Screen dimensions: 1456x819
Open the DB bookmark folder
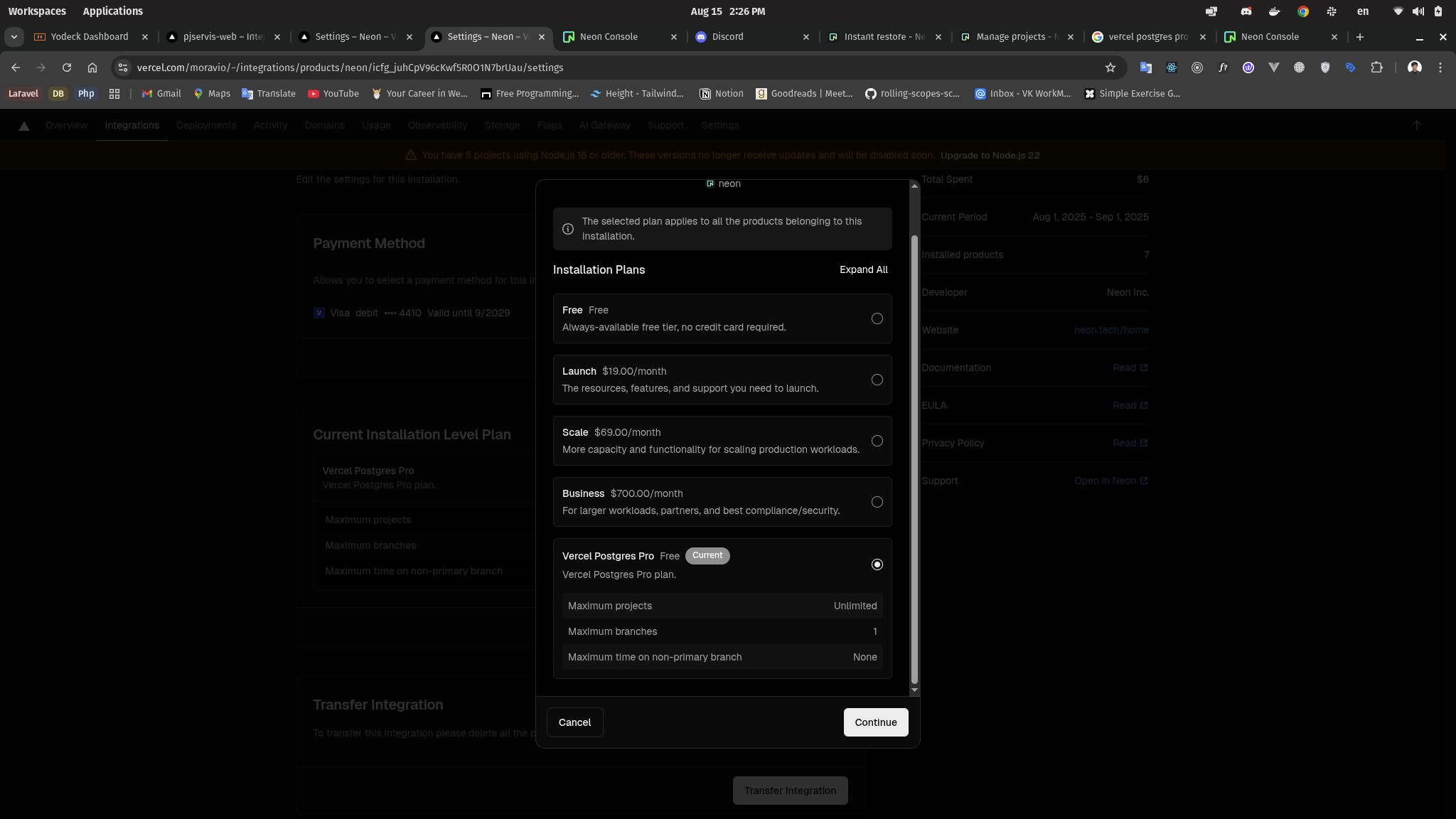click(58, 93)
